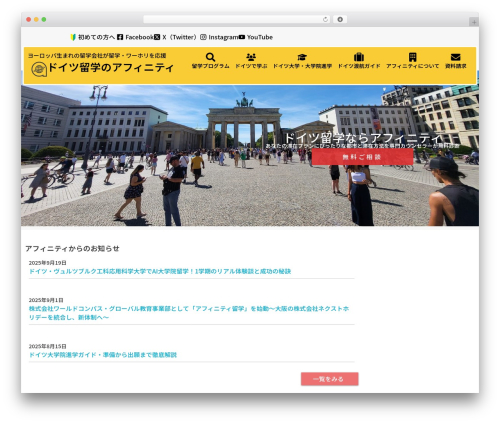Open the YouTube text link

(260, 37)
